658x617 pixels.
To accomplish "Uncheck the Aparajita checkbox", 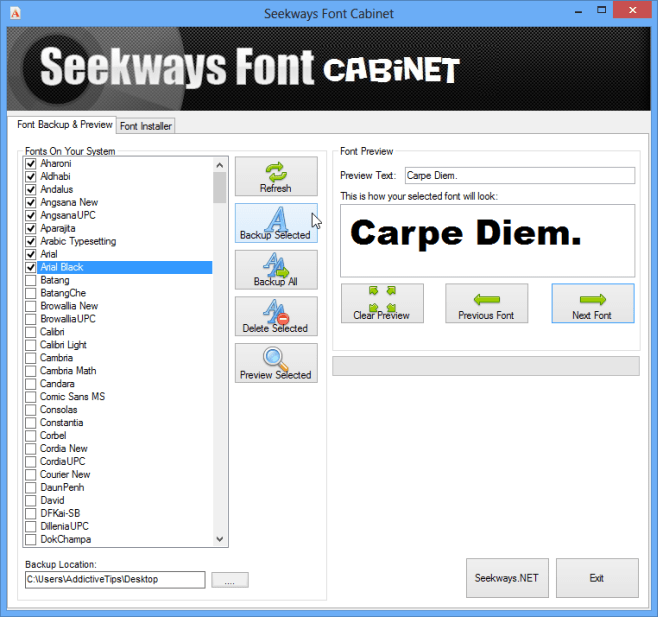I will click(x=31, y=228).
